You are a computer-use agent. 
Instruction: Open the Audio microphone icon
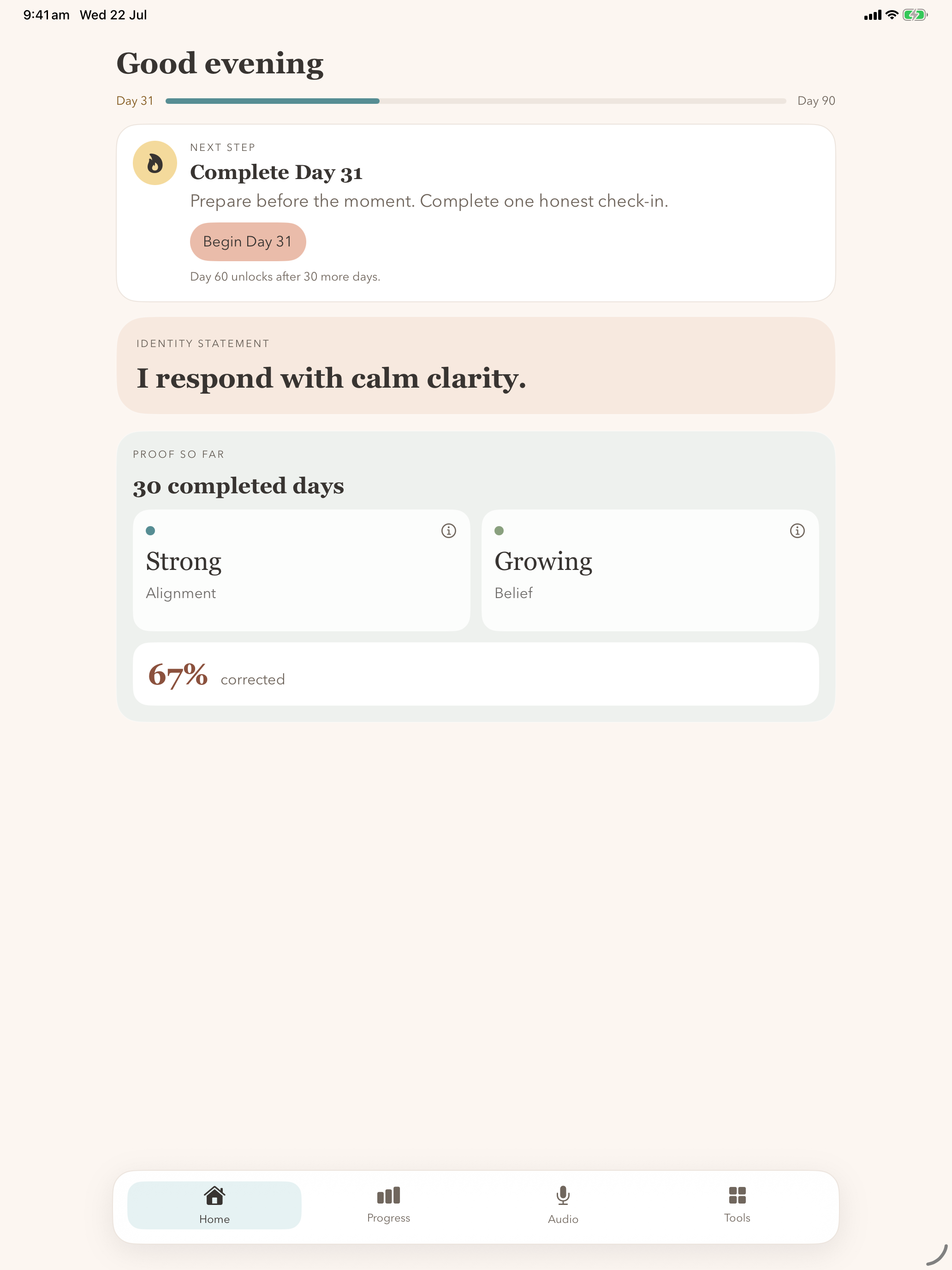[x=563, y=1195]
